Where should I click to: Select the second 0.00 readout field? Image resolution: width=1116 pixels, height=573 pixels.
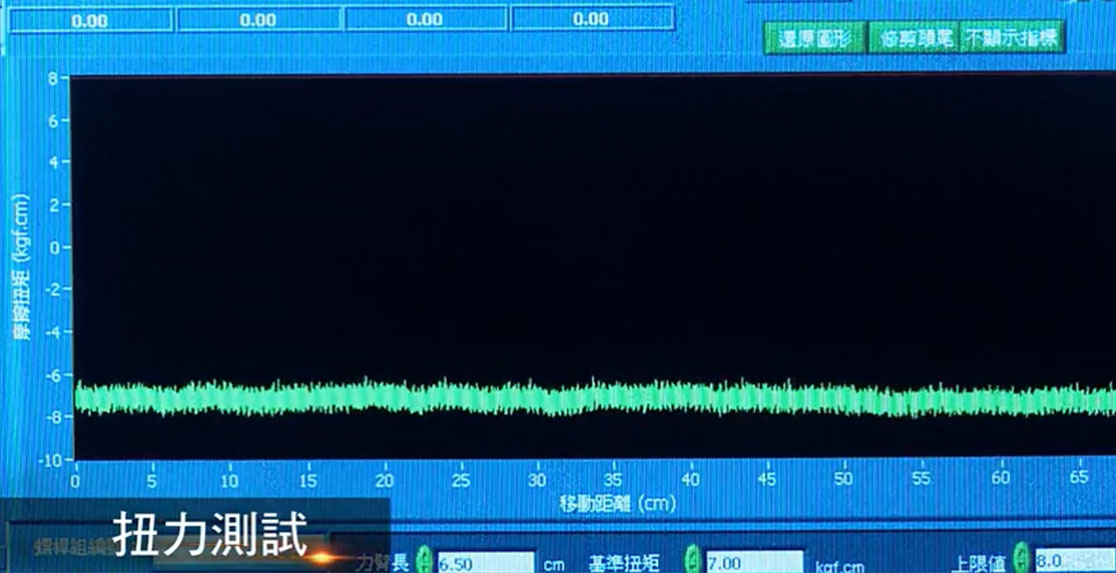coord(258,19)
